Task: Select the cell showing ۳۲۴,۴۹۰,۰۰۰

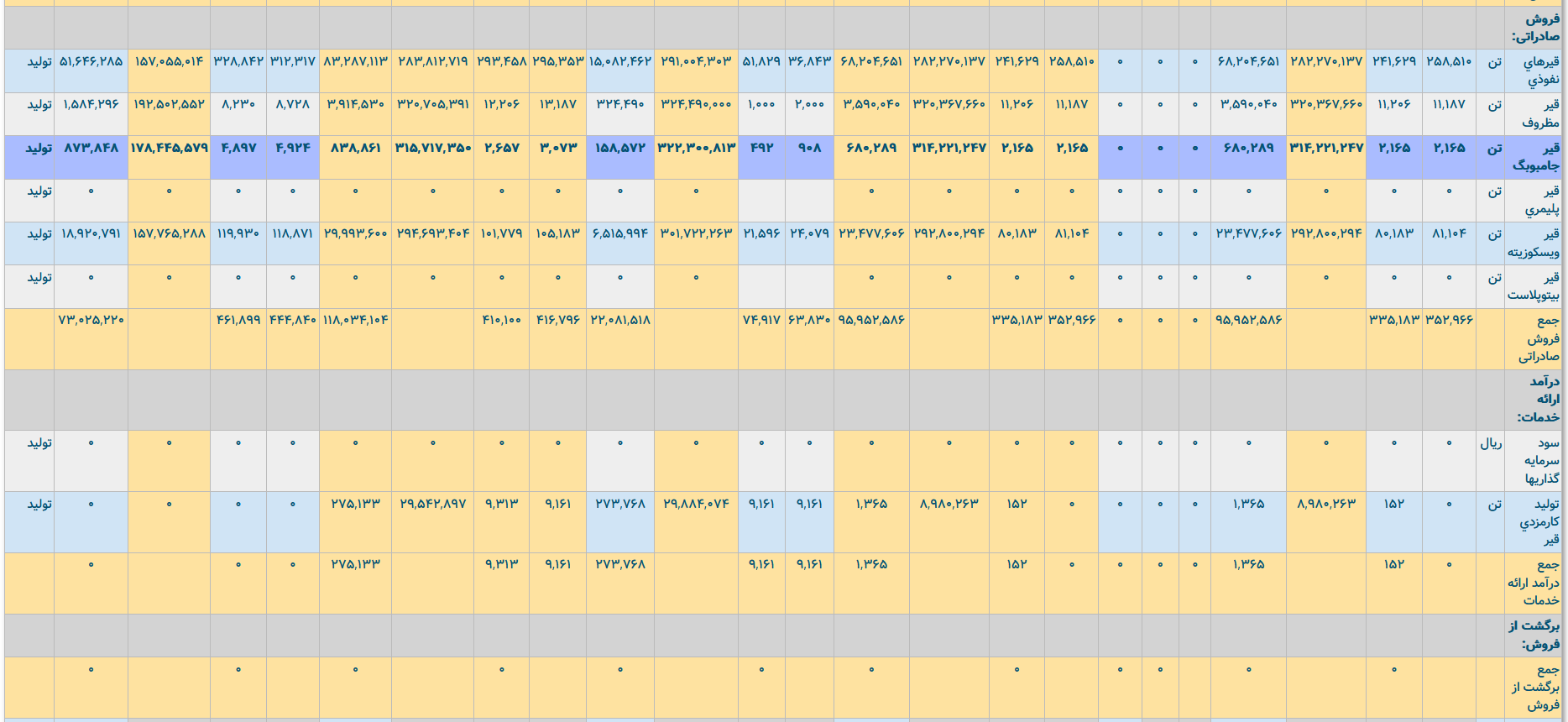Action: 696,104
